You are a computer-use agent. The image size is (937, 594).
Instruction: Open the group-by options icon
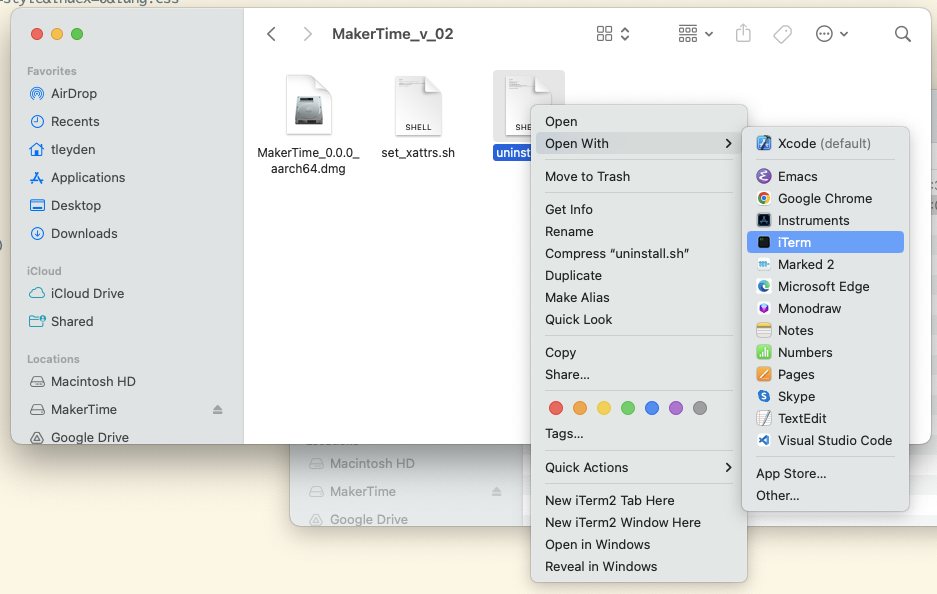[688, 34]
